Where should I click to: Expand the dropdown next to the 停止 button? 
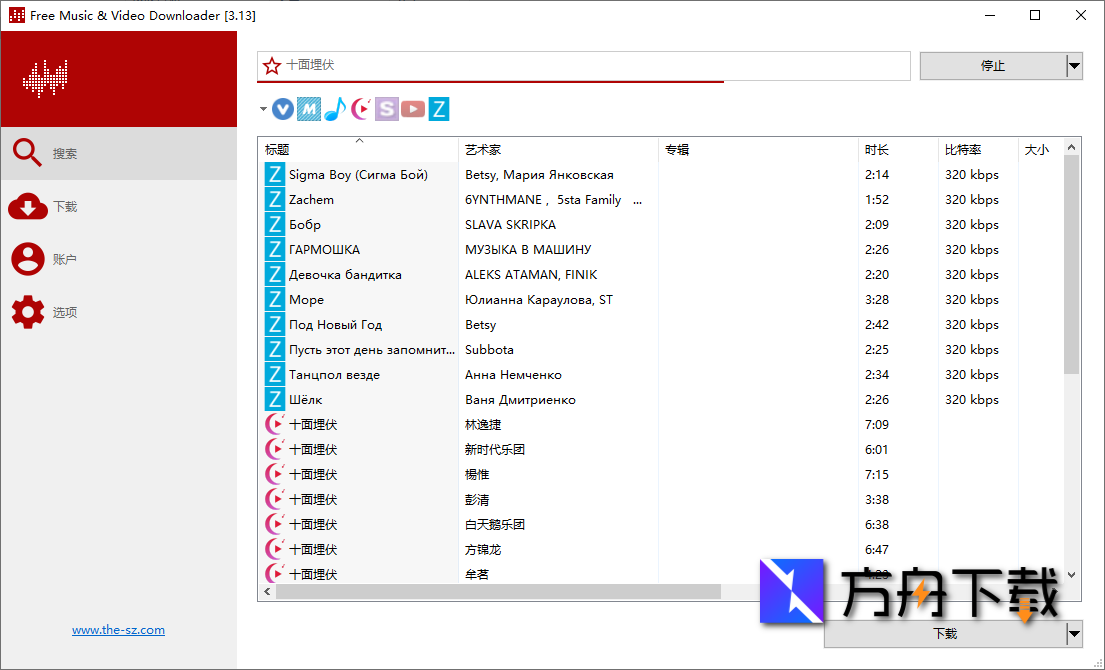[x=1074, y=66]
